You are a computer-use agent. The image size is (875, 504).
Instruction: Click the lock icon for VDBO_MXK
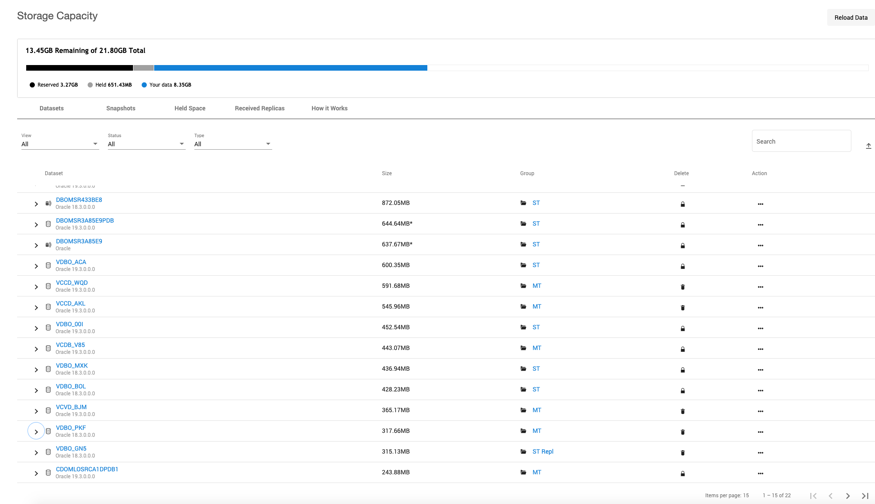pos(683,370)
